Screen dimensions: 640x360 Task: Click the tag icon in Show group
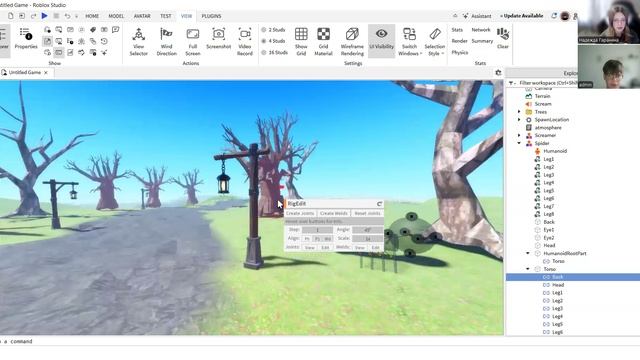(93, 30)
